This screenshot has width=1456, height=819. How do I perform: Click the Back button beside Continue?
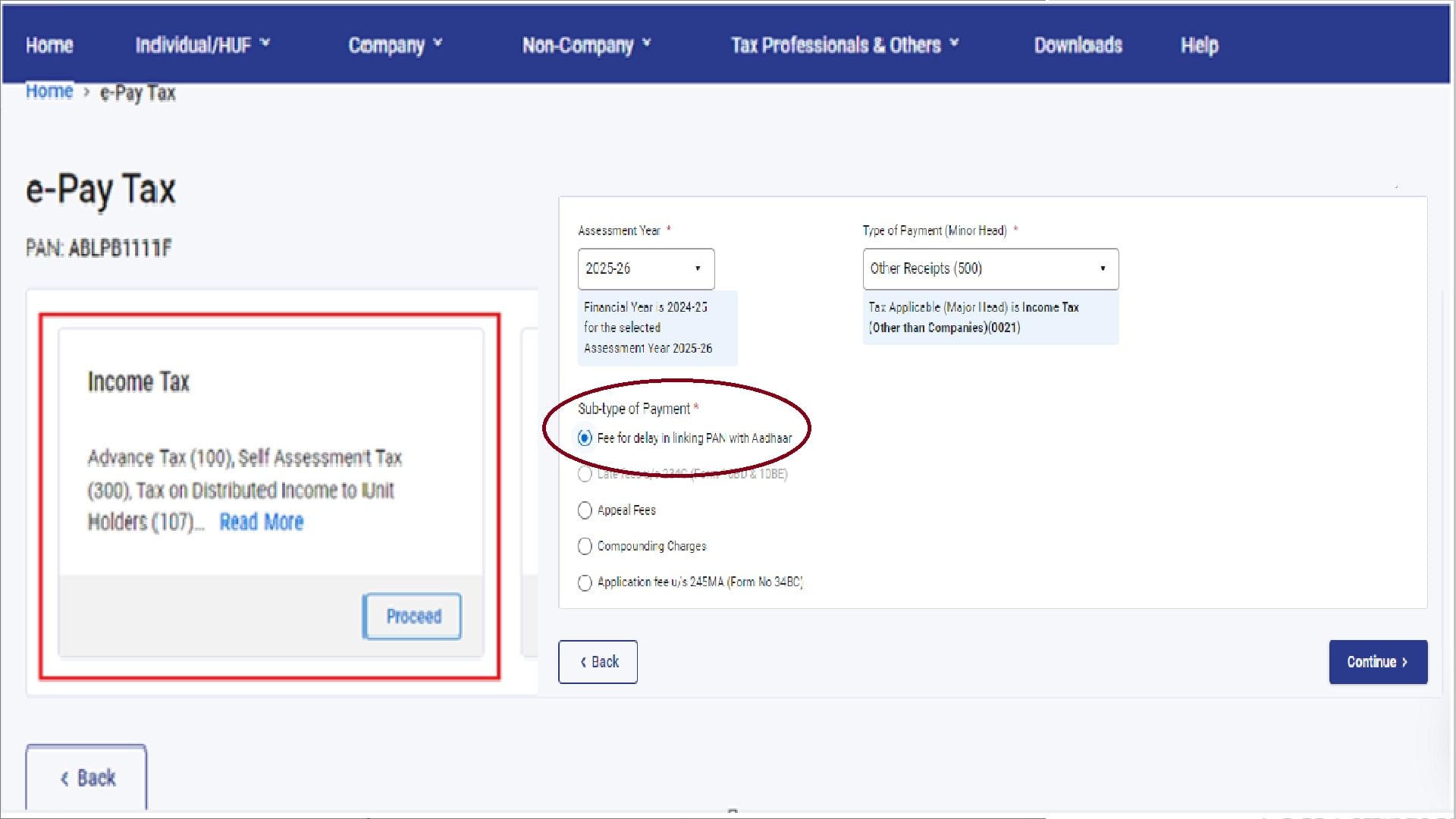(598, 661)
